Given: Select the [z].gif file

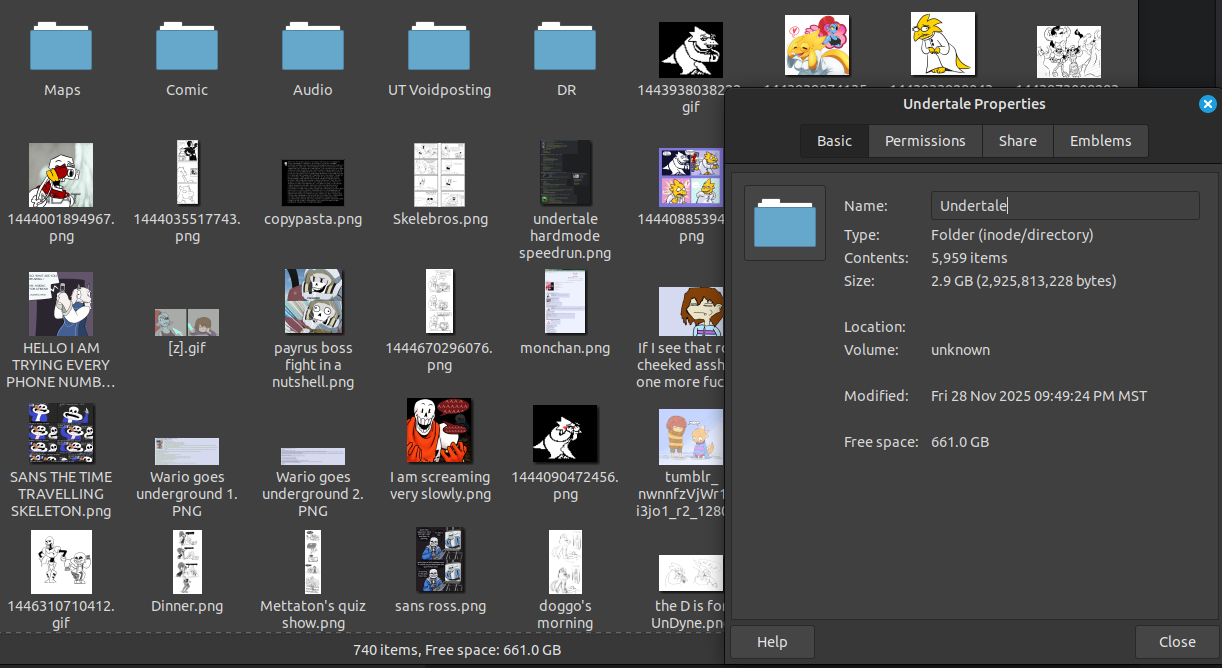Looking at the screenshot, I should [187, 322].
